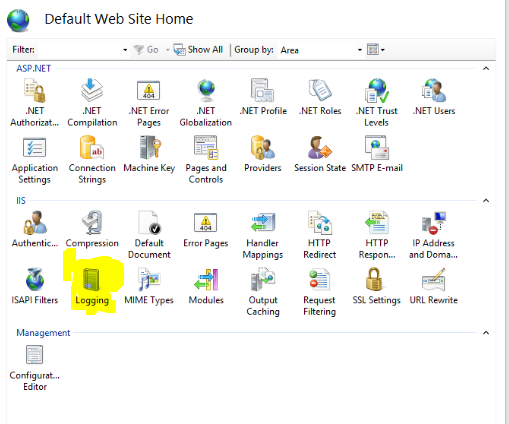Viewport: 509px width, 424px height.
Task: Open the Providers feature
Action: [x=263, y=154]
